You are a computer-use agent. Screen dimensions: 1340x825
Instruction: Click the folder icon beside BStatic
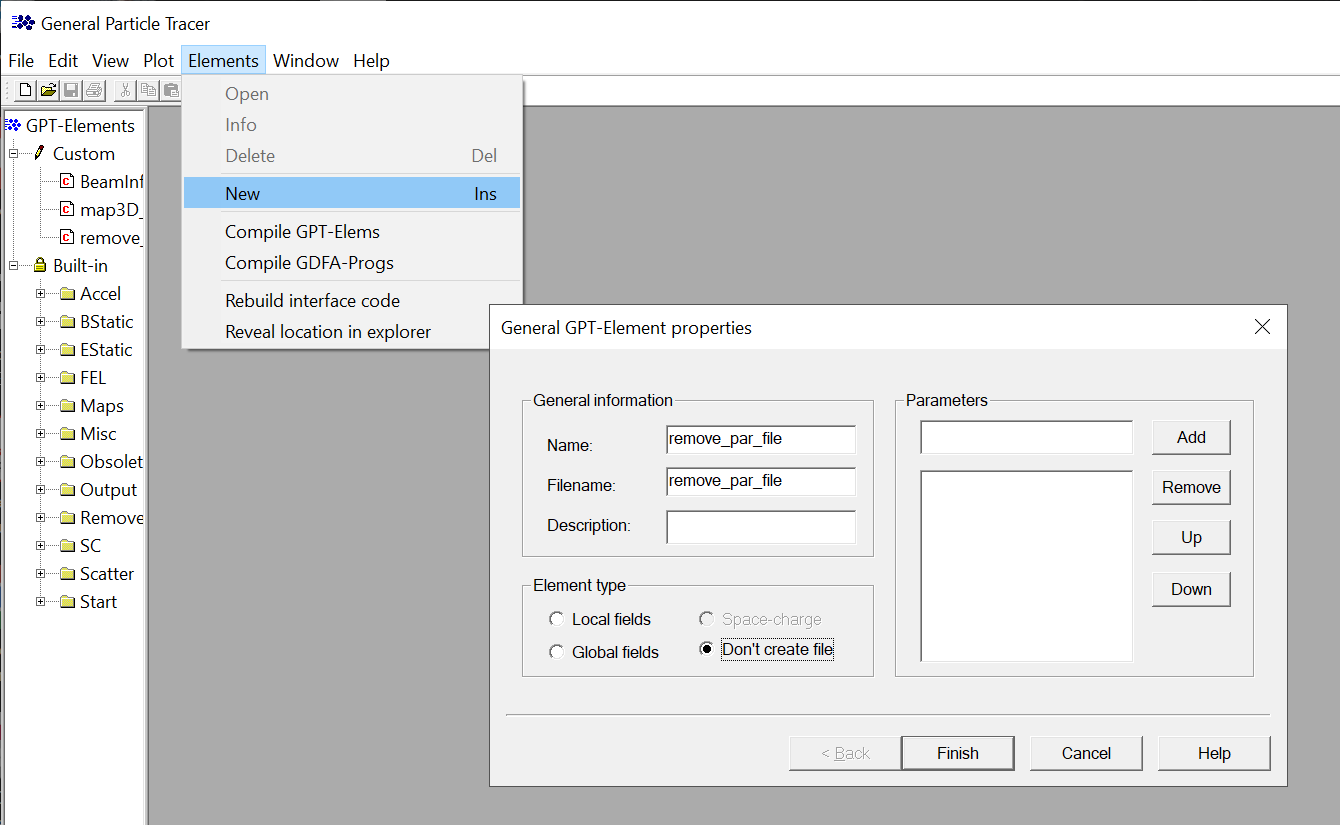click(x=67, y=321)
